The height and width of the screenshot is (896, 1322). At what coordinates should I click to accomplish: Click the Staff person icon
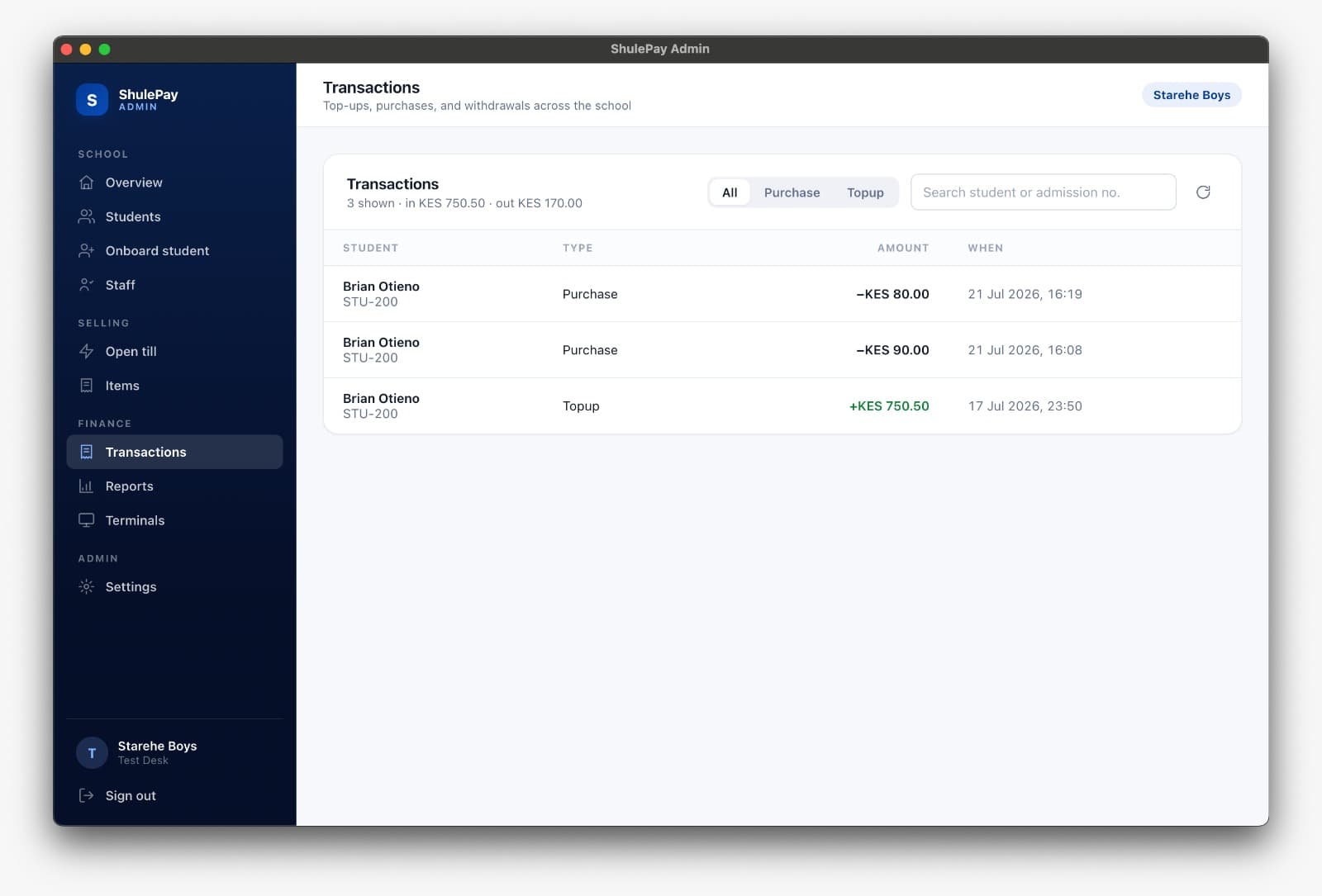pyautogui.click(x=86, y=285)
